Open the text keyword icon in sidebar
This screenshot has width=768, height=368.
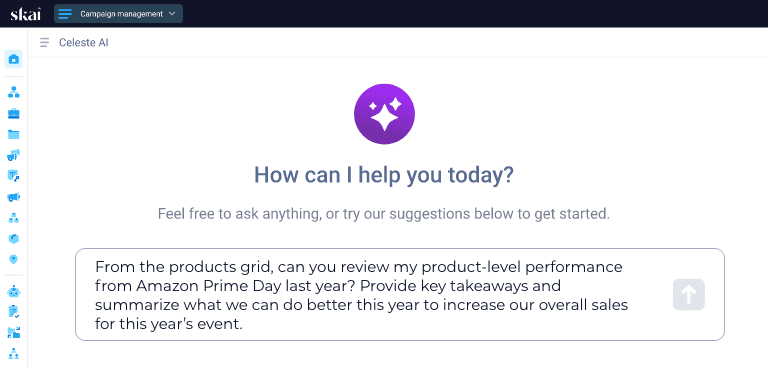pyautogui.click(x=14, y=176)
